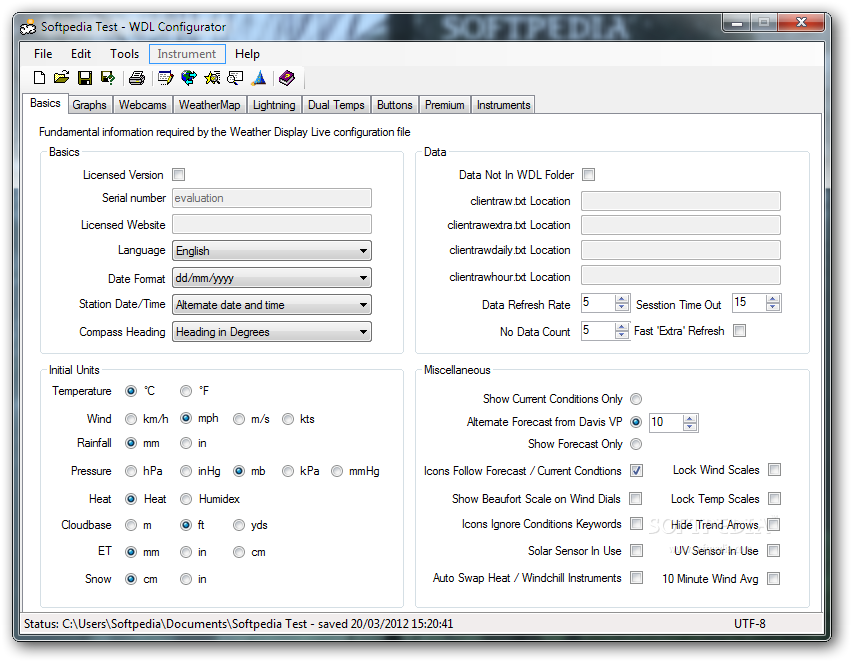Enable Lock Wind Scales checkbox
The image size is (852, 662).
(x=774, y=470)
